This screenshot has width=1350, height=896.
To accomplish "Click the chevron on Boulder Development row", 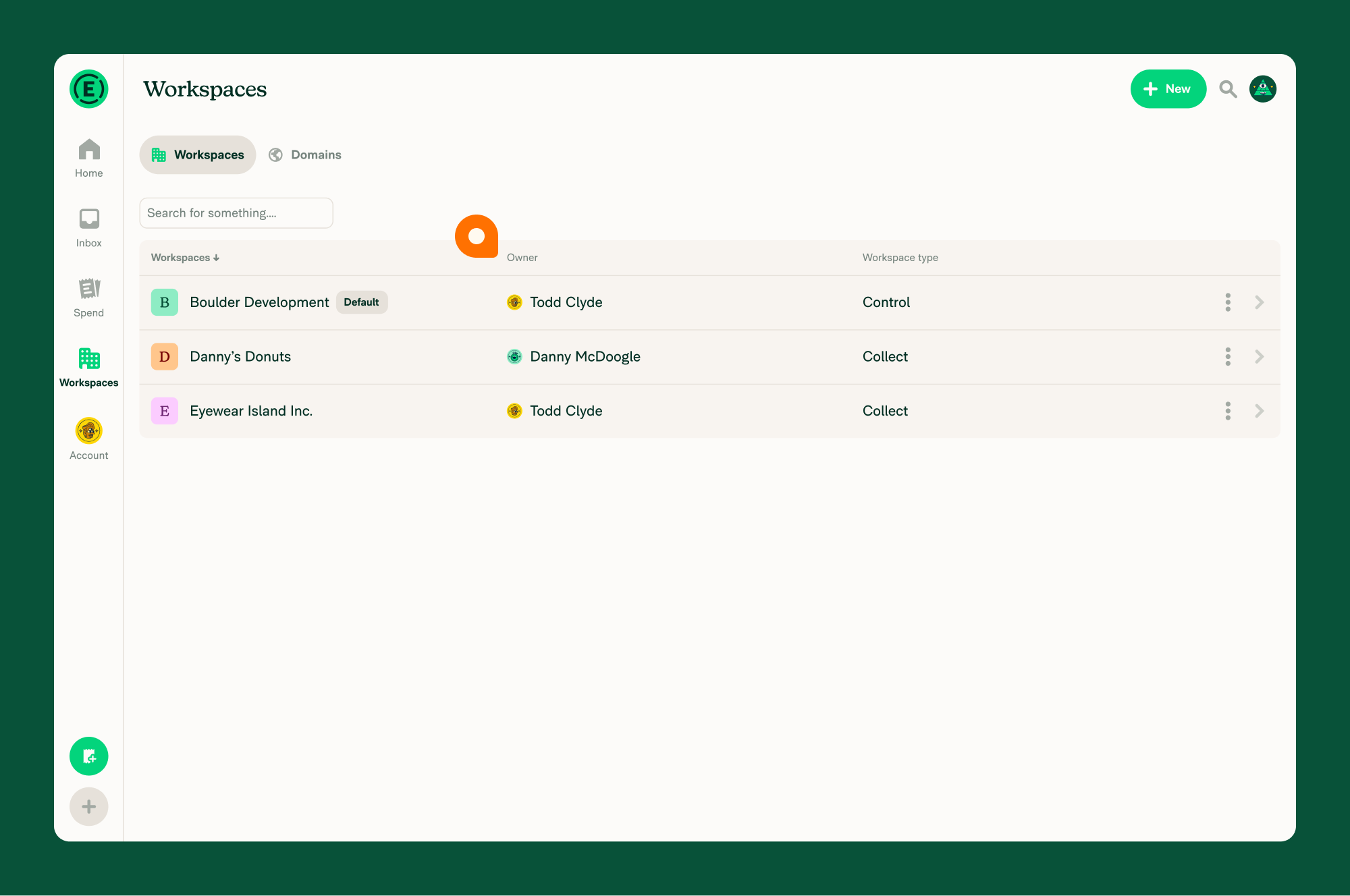I will tap(1260, 302).
